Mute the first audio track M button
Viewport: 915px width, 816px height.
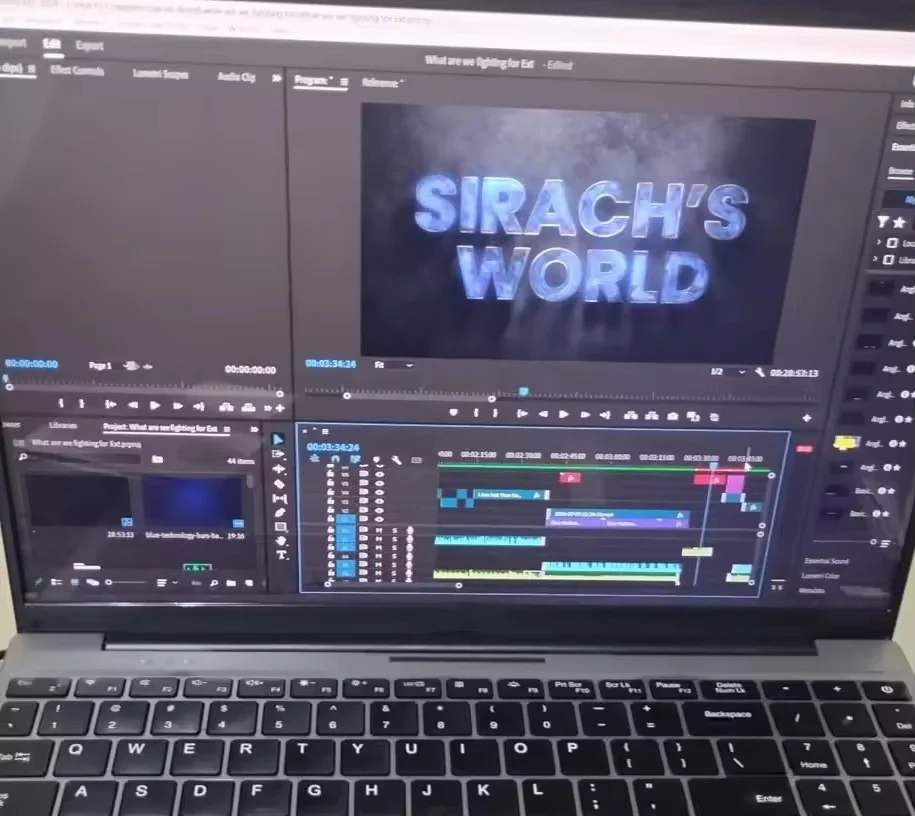coord(379,531)
